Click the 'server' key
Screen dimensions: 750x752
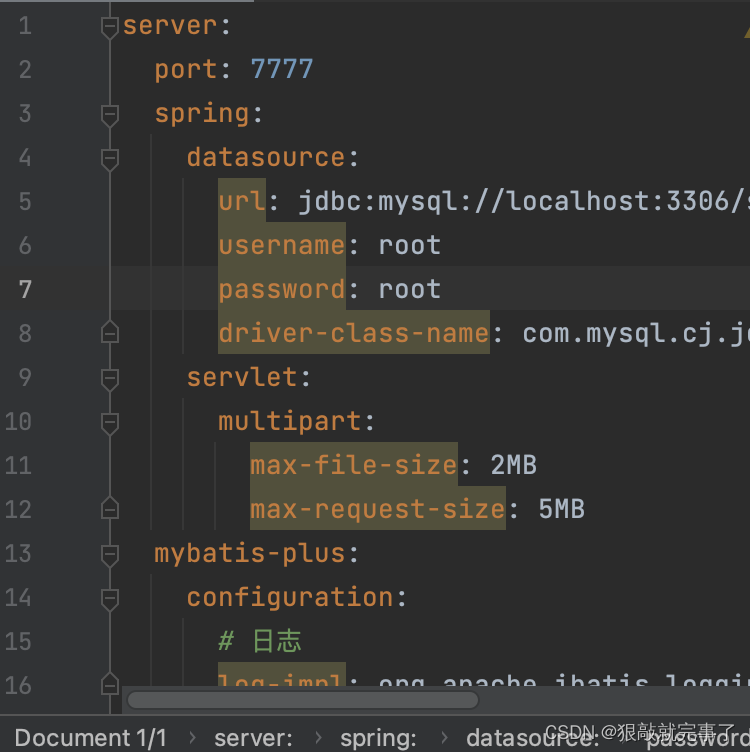point(170,25)
